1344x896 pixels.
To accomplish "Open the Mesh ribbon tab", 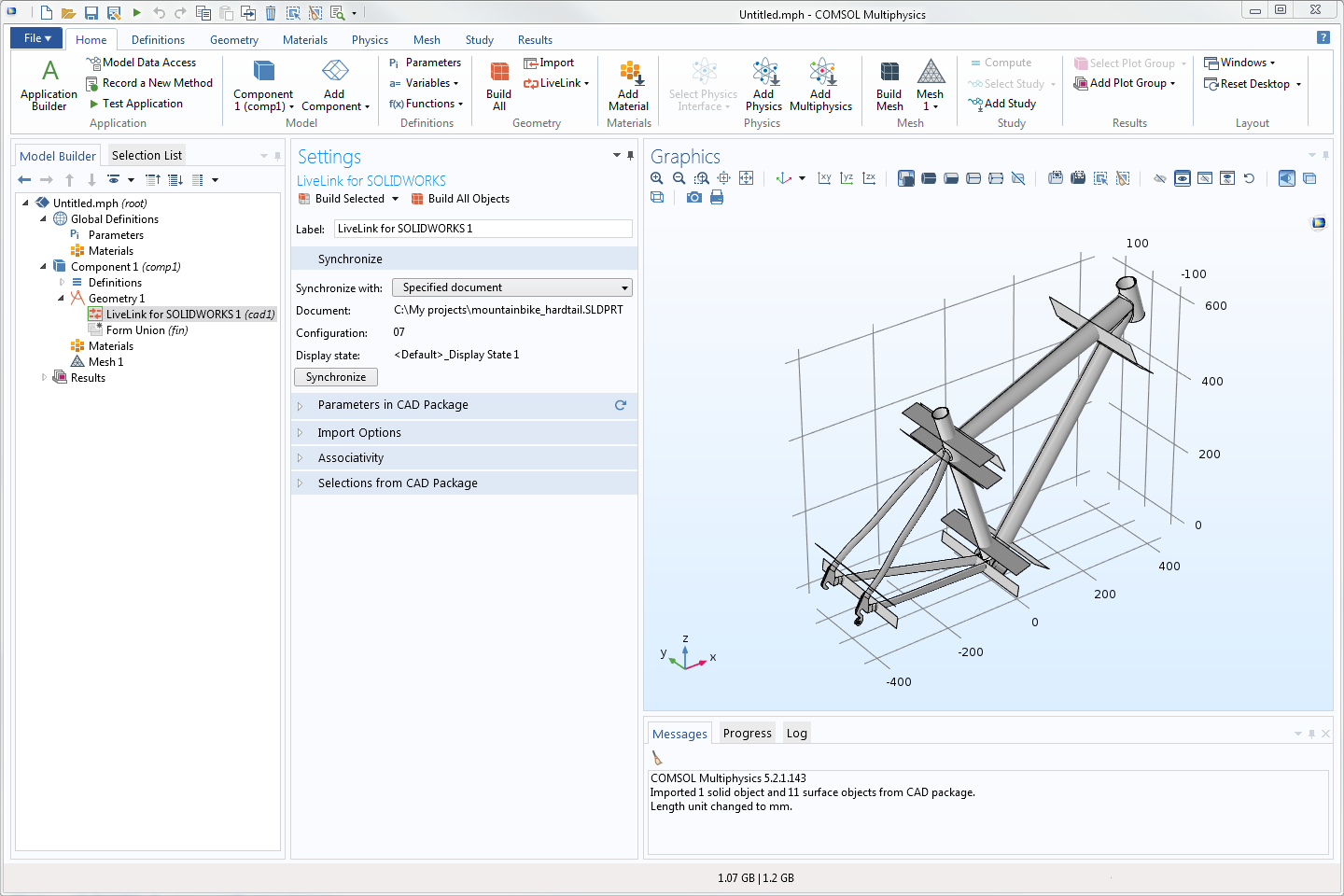I will pos(427,40).
